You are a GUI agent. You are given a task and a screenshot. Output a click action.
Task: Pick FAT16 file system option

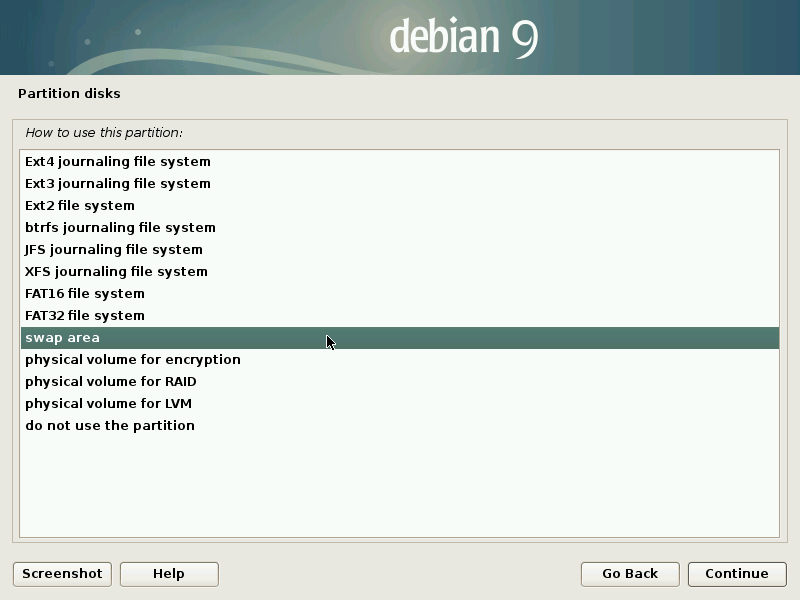tap(85, 294)
